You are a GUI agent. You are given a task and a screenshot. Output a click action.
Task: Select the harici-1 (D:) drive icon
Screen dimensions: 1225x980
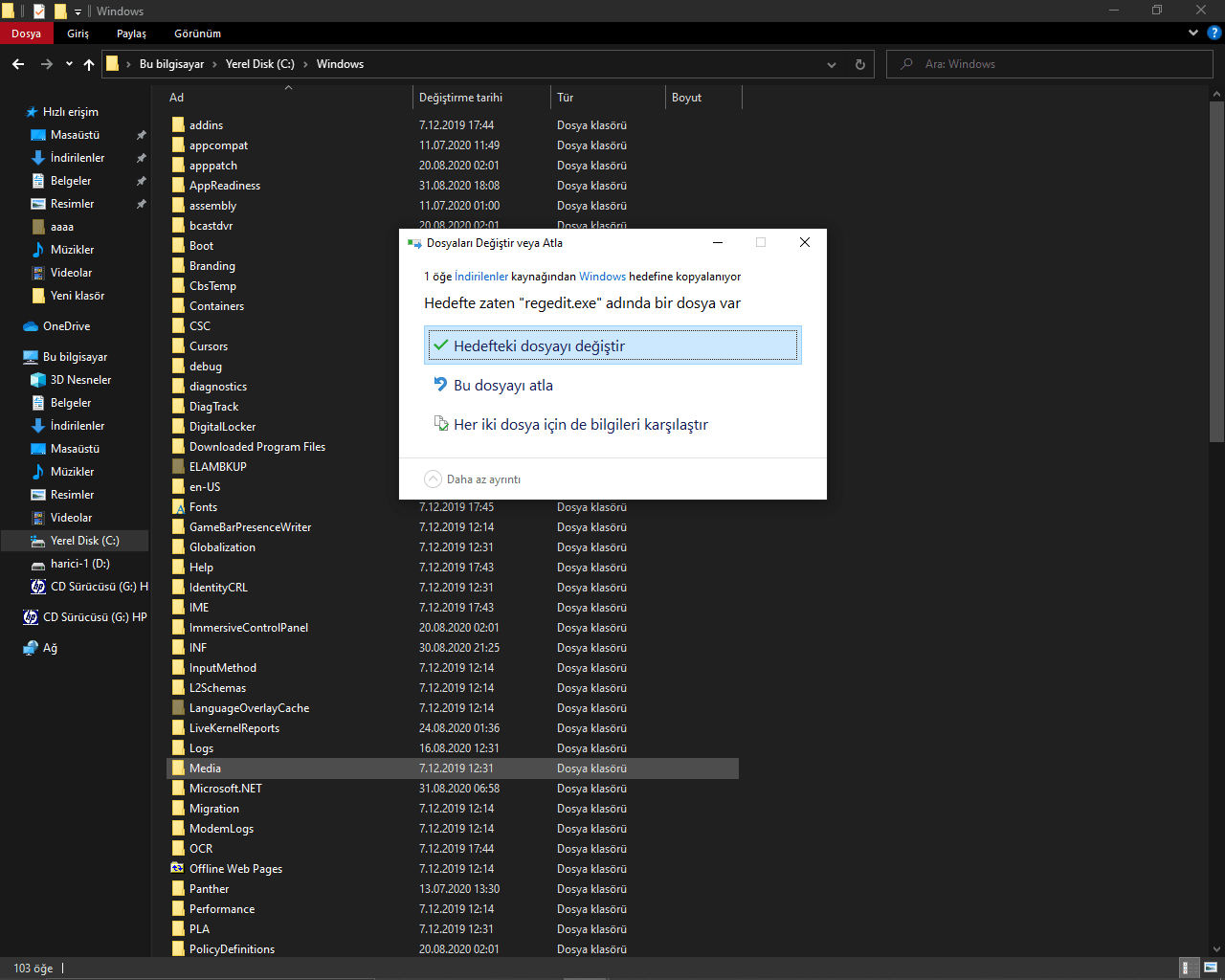38,564
